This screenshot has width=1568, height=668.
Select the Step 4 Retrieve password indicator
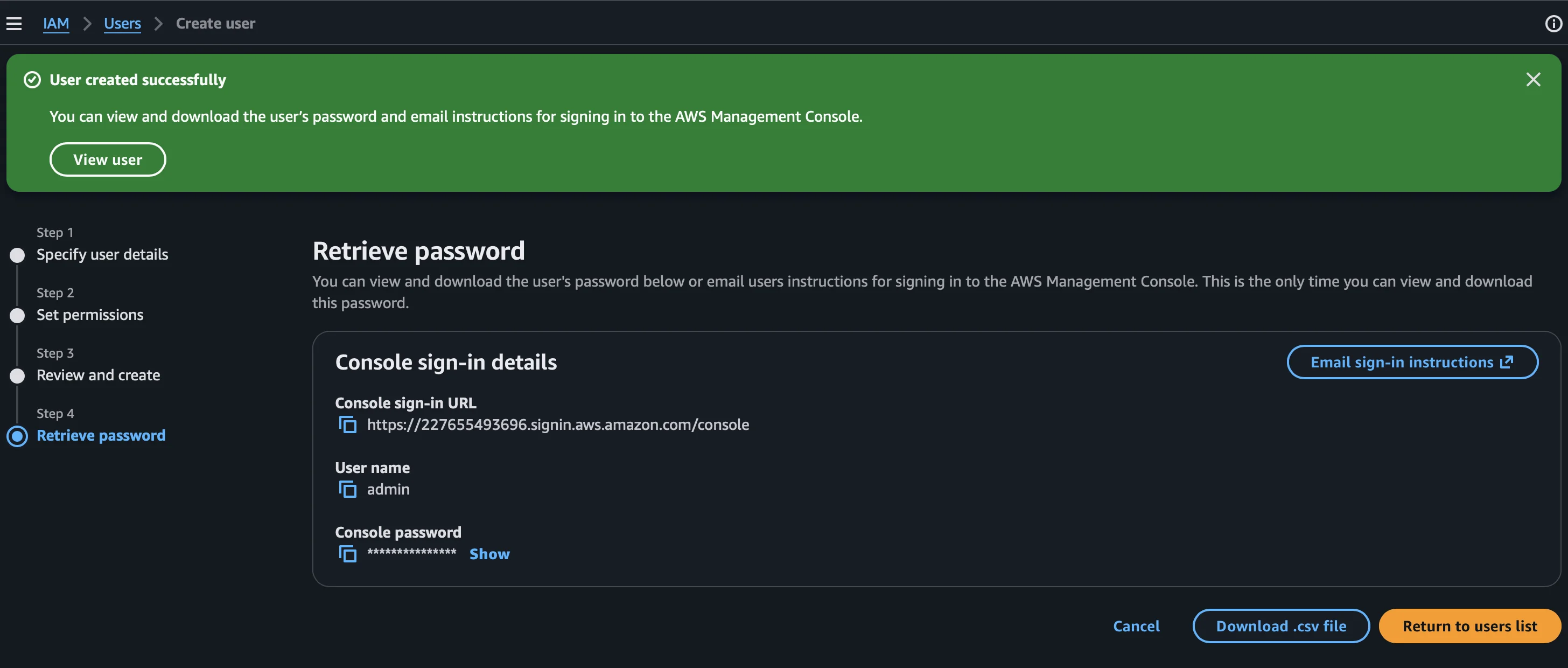coord(17,436)
